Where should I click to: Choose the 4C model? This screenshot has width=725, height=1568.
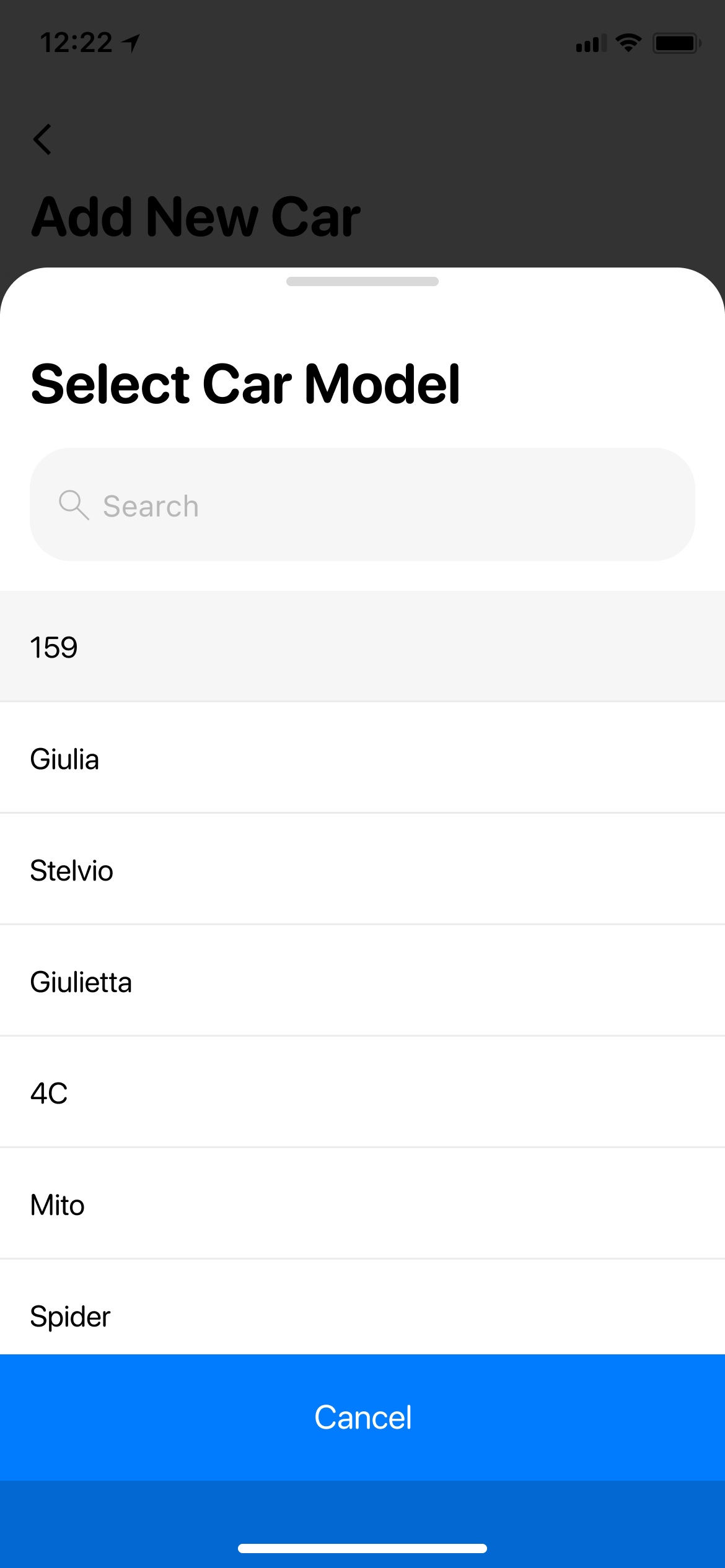tap(362, 1093)
